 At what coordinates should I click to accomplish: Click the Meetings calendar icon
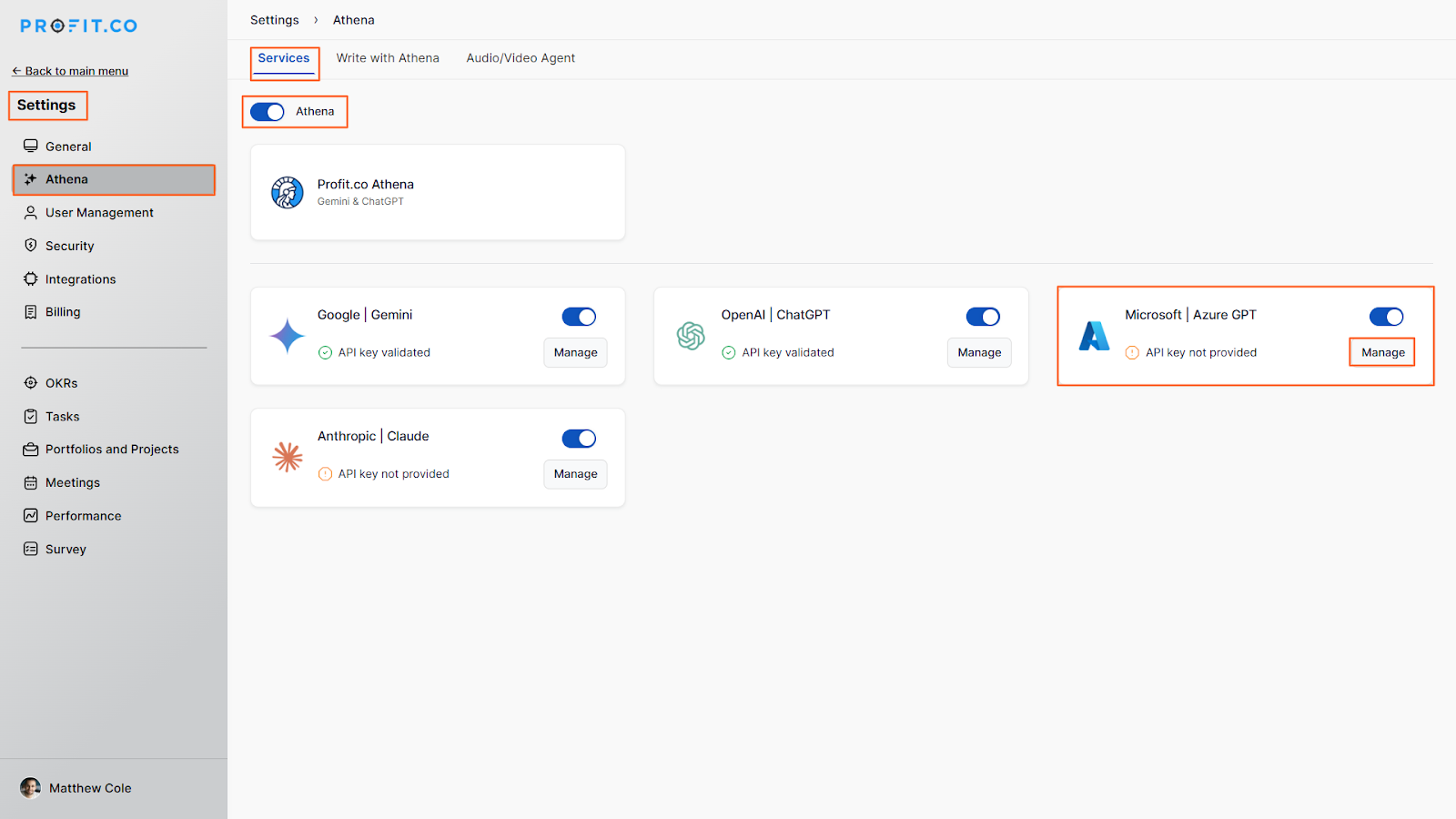31,482
